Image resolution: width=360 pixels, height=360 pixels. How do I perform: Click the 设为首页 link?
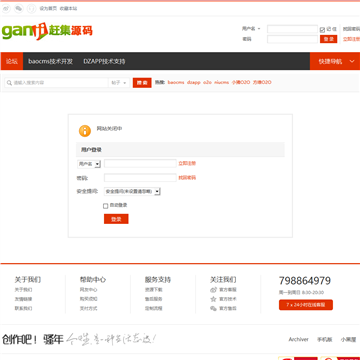48,9
